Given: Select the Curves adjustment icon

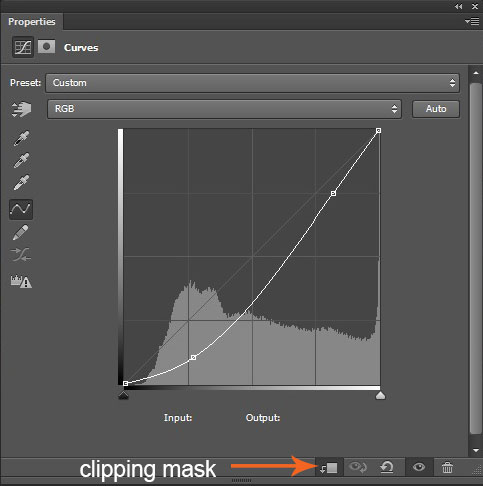Looking at the screenshot, I should pos(23,47).
